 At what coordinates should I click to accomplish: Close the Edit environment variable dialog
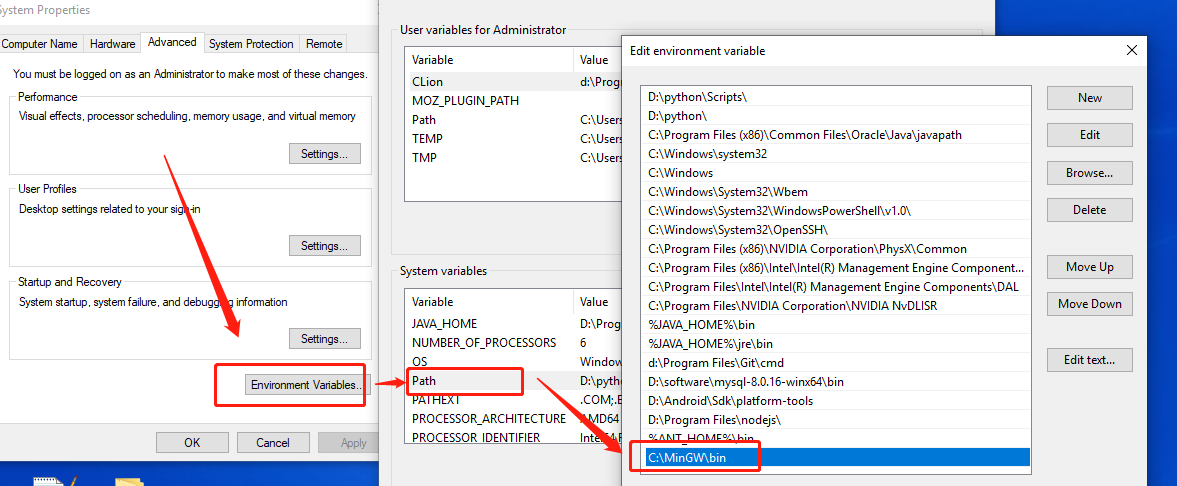pos(1132,50)
